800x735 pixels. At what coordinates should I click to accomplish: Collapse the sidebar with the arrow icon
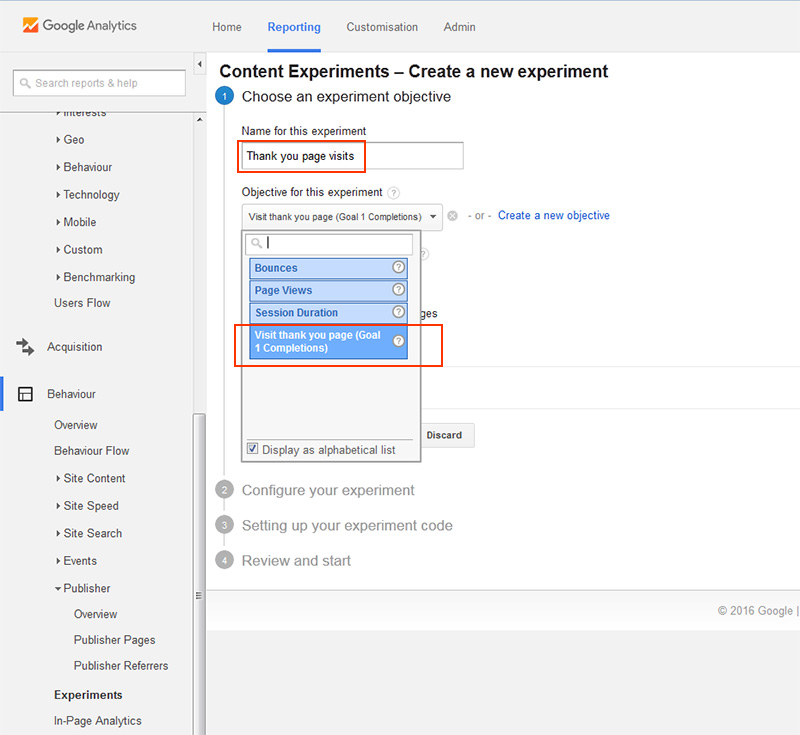(x=200, y=64)
